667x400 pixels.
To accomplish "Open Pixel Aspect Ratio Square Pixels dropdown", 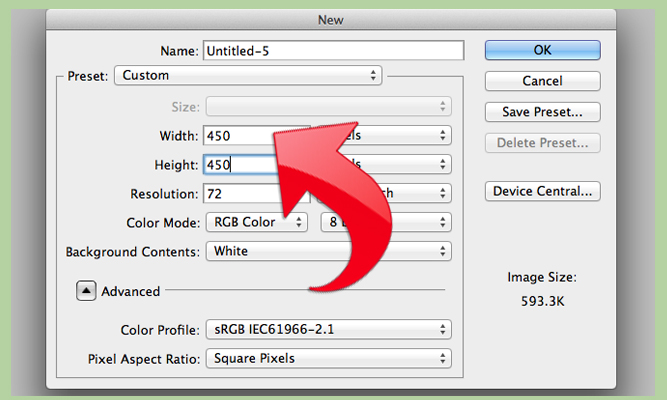I will (328, 358).
